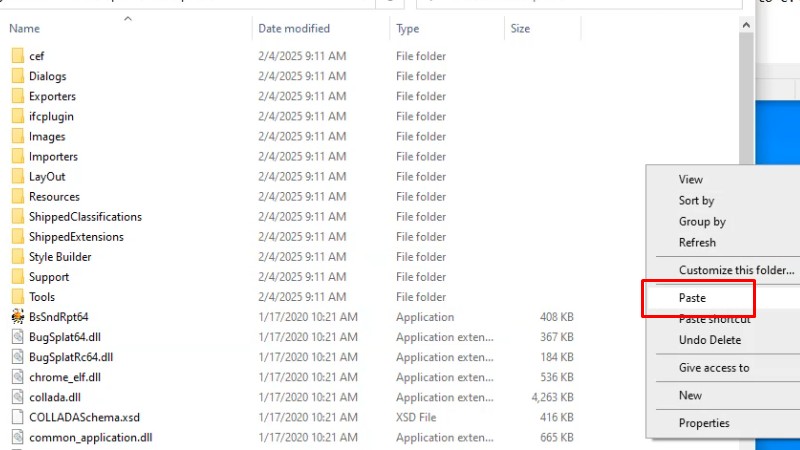Click the BsSndRpt64 application icon

(x=17, y=317)
